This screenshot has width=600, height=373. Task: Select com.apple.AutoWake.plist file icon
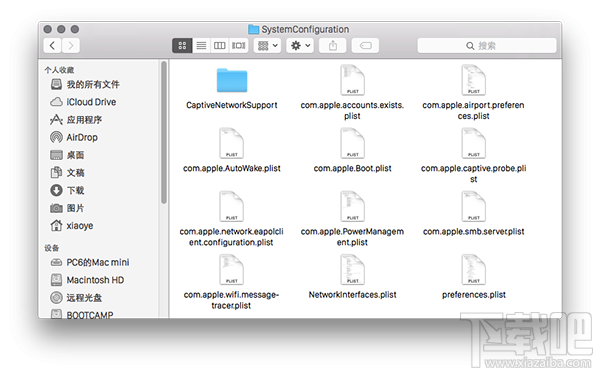pos(232,143)
